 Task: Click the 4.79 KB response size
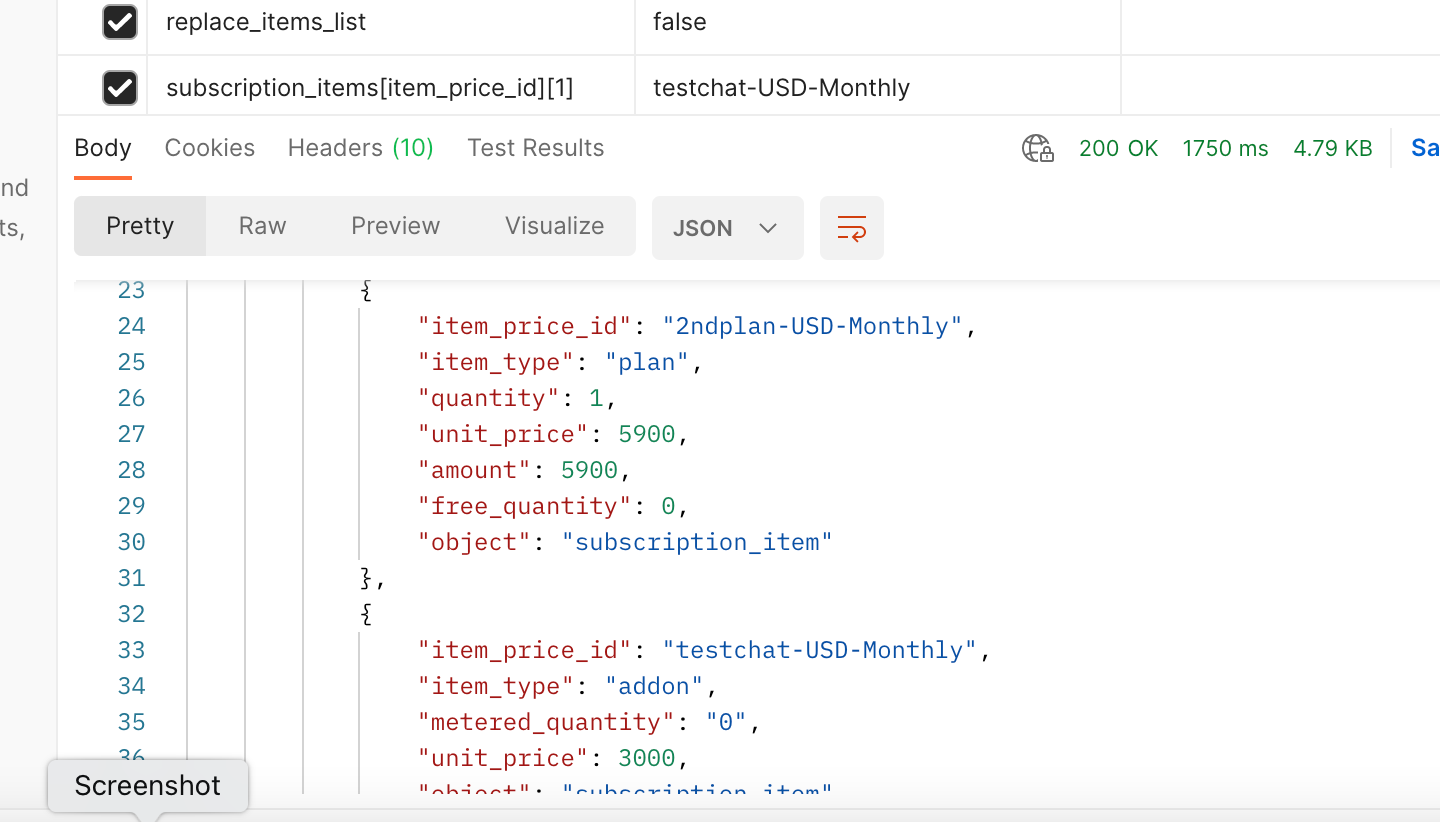tap(1332, 149)
